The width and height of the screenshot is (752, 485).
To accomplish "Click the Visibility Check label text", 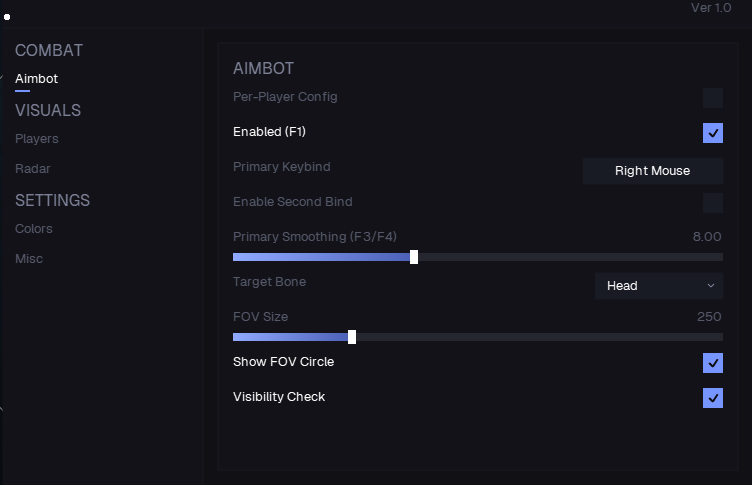I will [x=279, y=397].
